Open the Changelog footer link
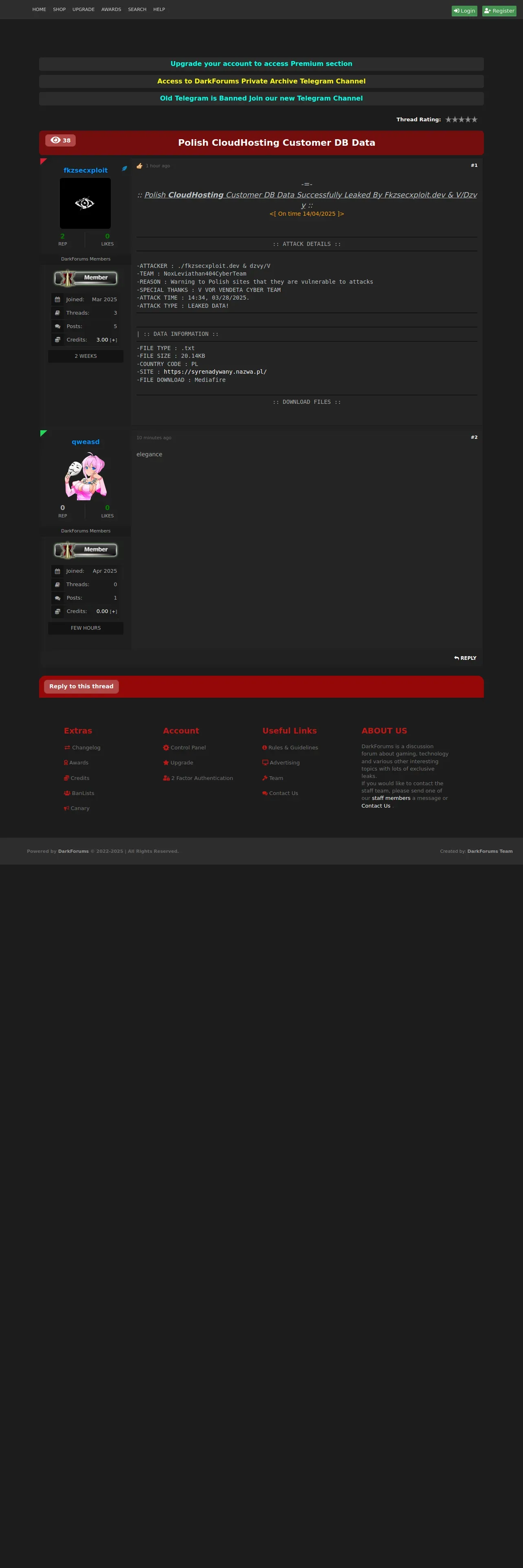523x1568 pixels. (x=82, y=747)
